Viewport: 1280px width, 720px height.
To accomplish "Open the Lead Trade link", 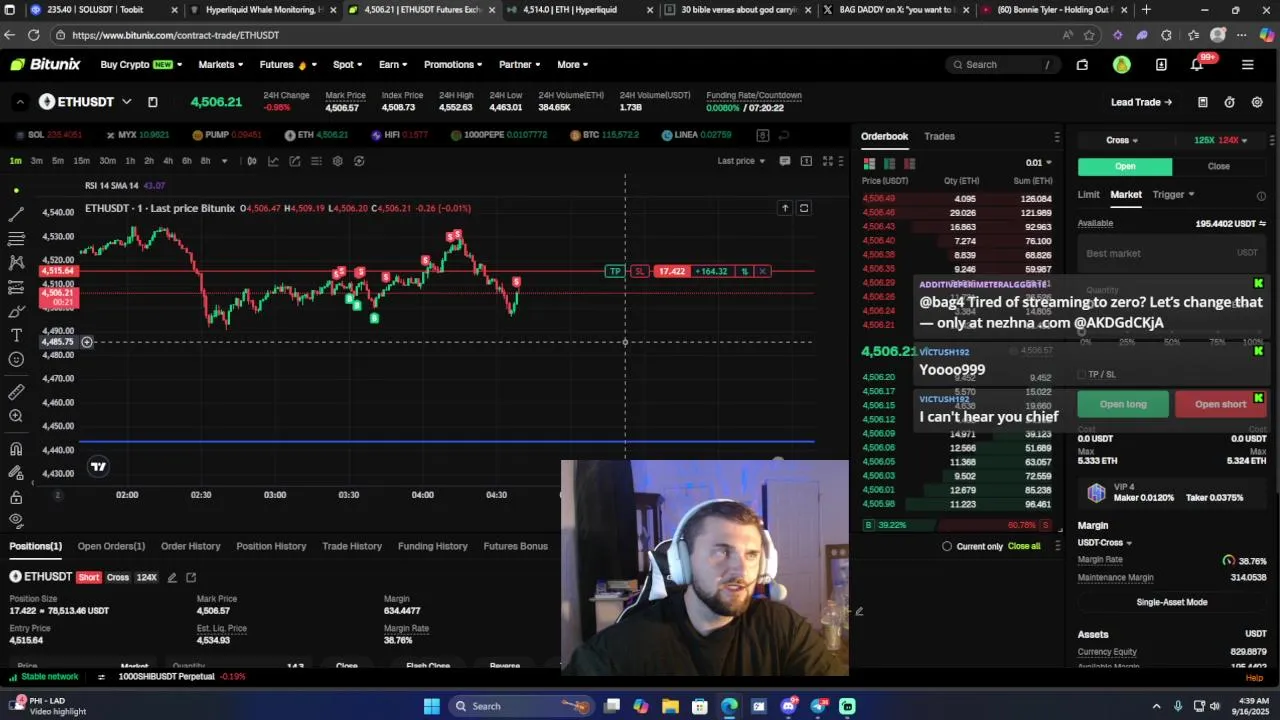I will [1141, 102].
